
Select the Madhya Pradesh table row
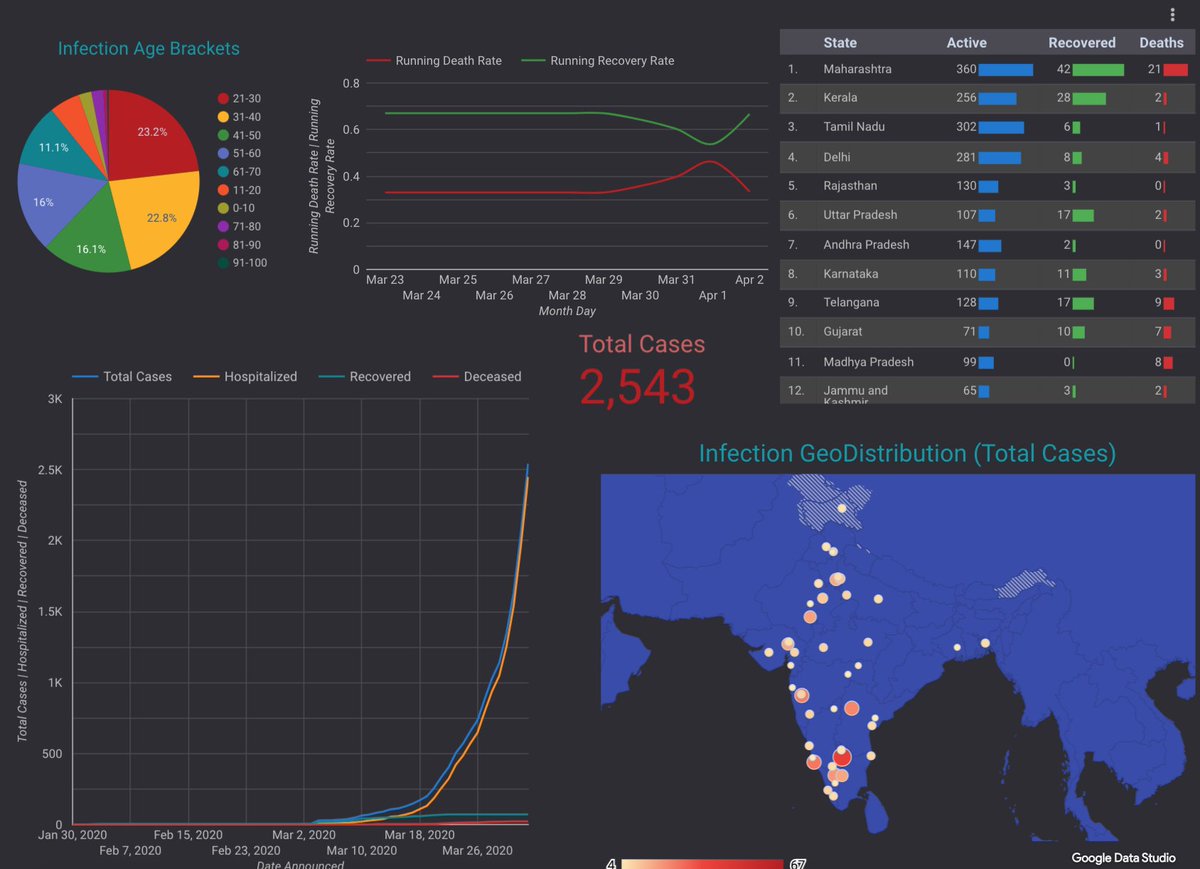coord(987,362)
